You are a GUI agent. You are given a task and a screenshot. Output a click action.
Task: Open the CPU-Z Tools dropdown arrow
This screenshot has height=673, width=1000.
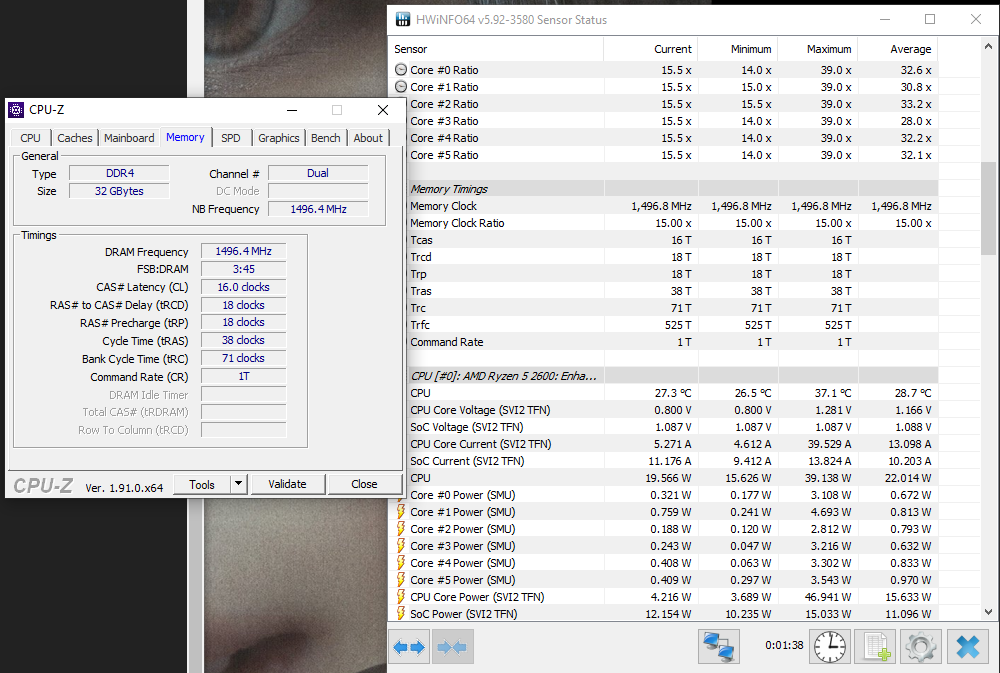coord(239,484)
